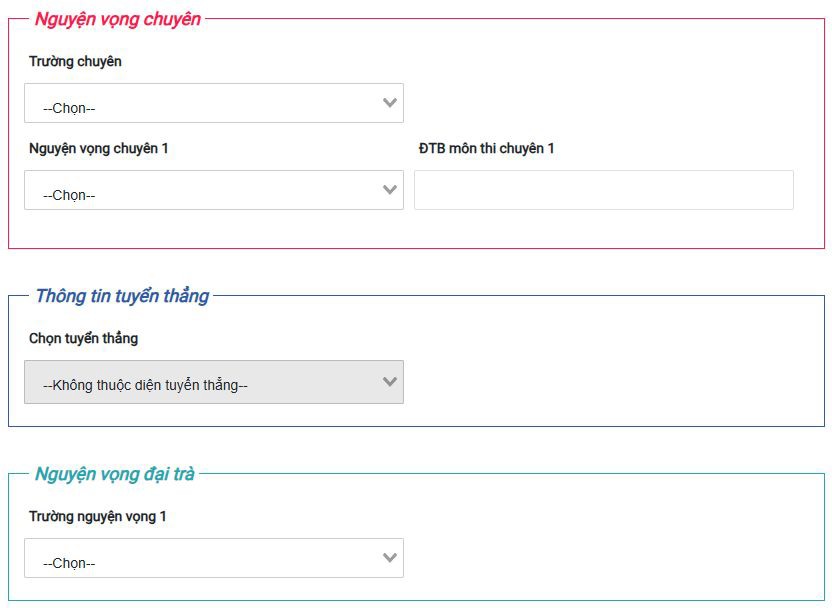Click the "Trường chuyên" field label
Screen dimensions: 832x608
pyautogui.click(x=75, y=62)
